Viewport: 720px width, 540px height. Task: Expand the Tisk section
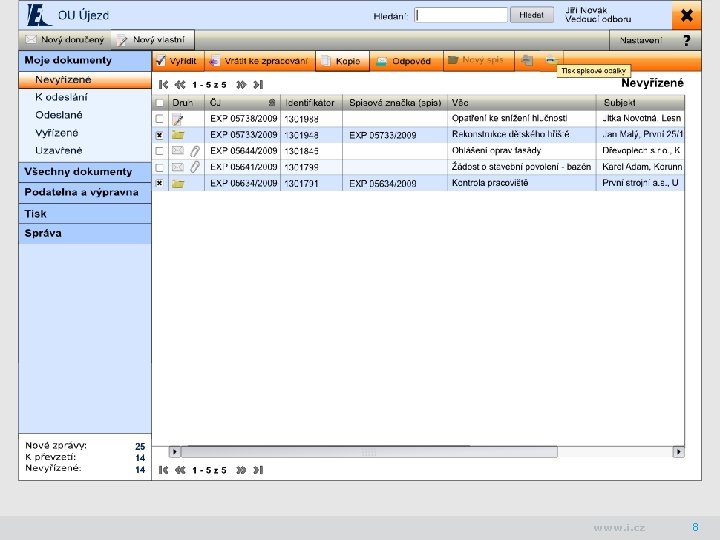pos(85,214)
